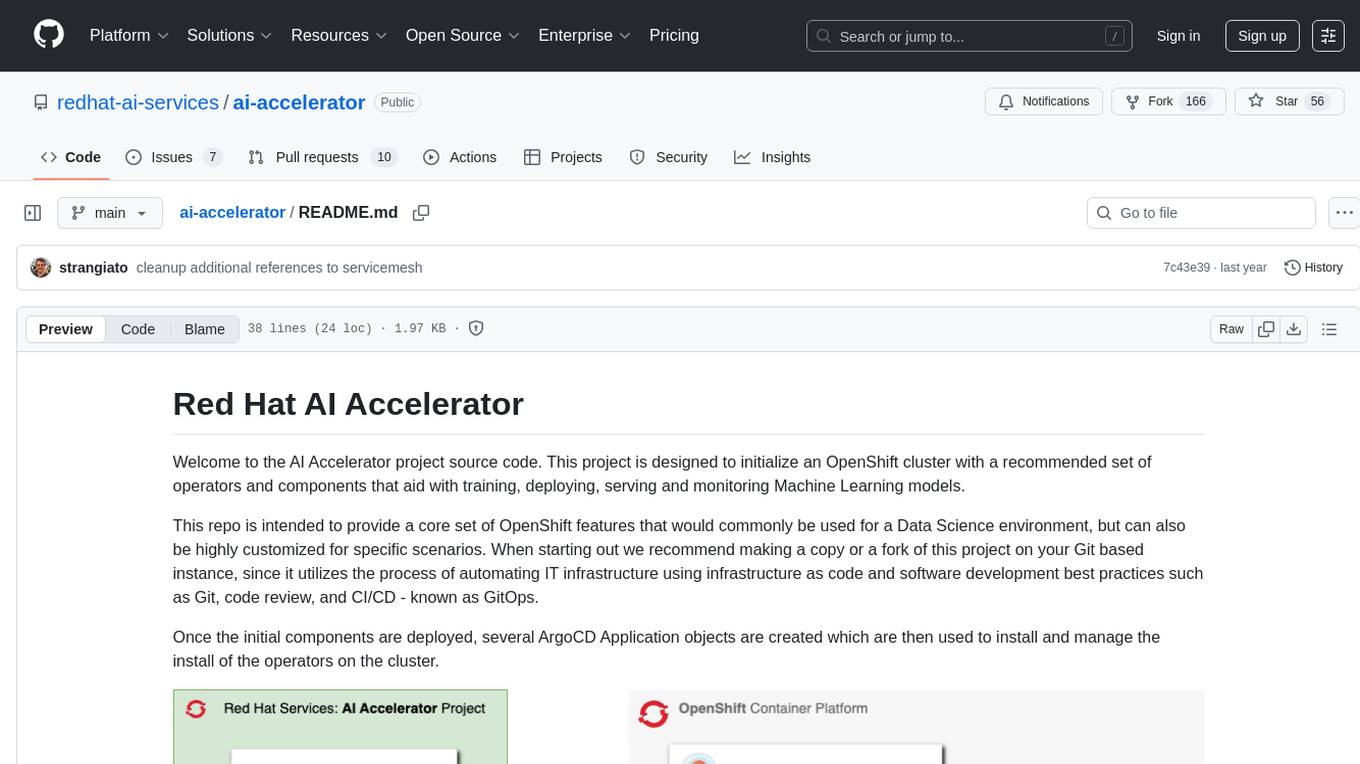
Task: Open the Issues tab
Action: point(173,157)
